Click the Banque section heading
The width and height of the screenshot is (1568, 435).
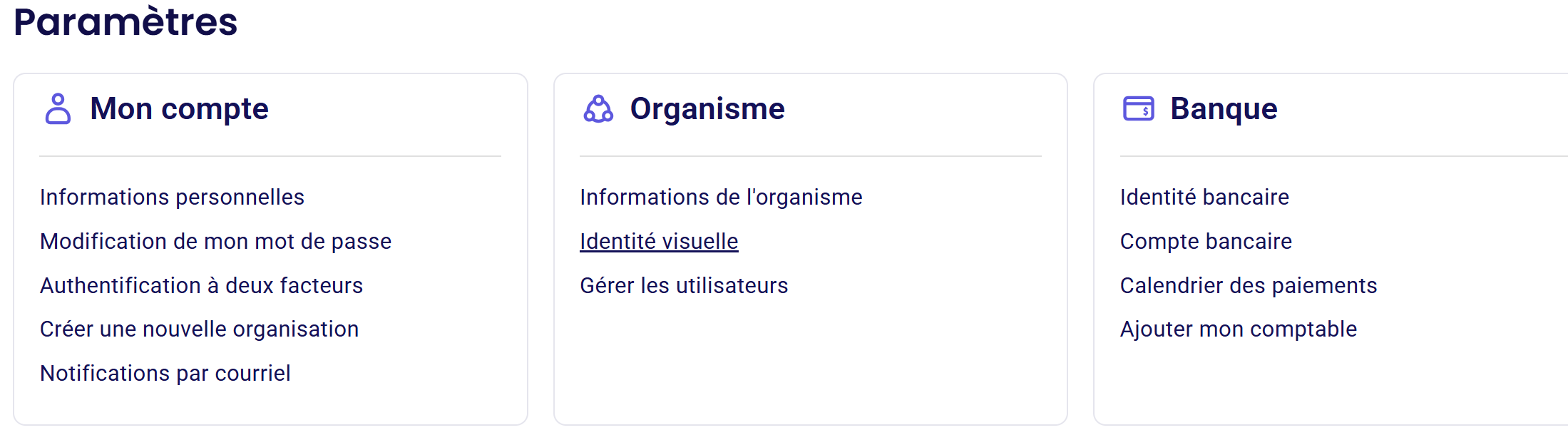pyautogui.click(x=1224, y=109)
